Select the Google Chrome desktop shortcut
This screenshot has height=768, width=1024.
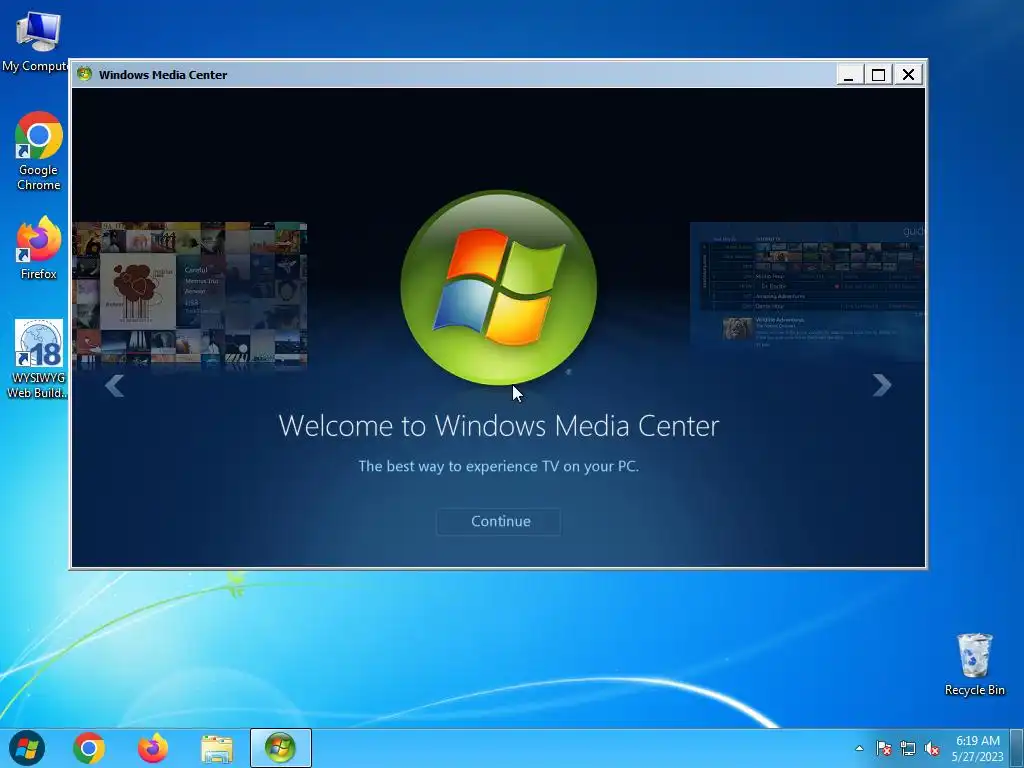coord(39,151)
